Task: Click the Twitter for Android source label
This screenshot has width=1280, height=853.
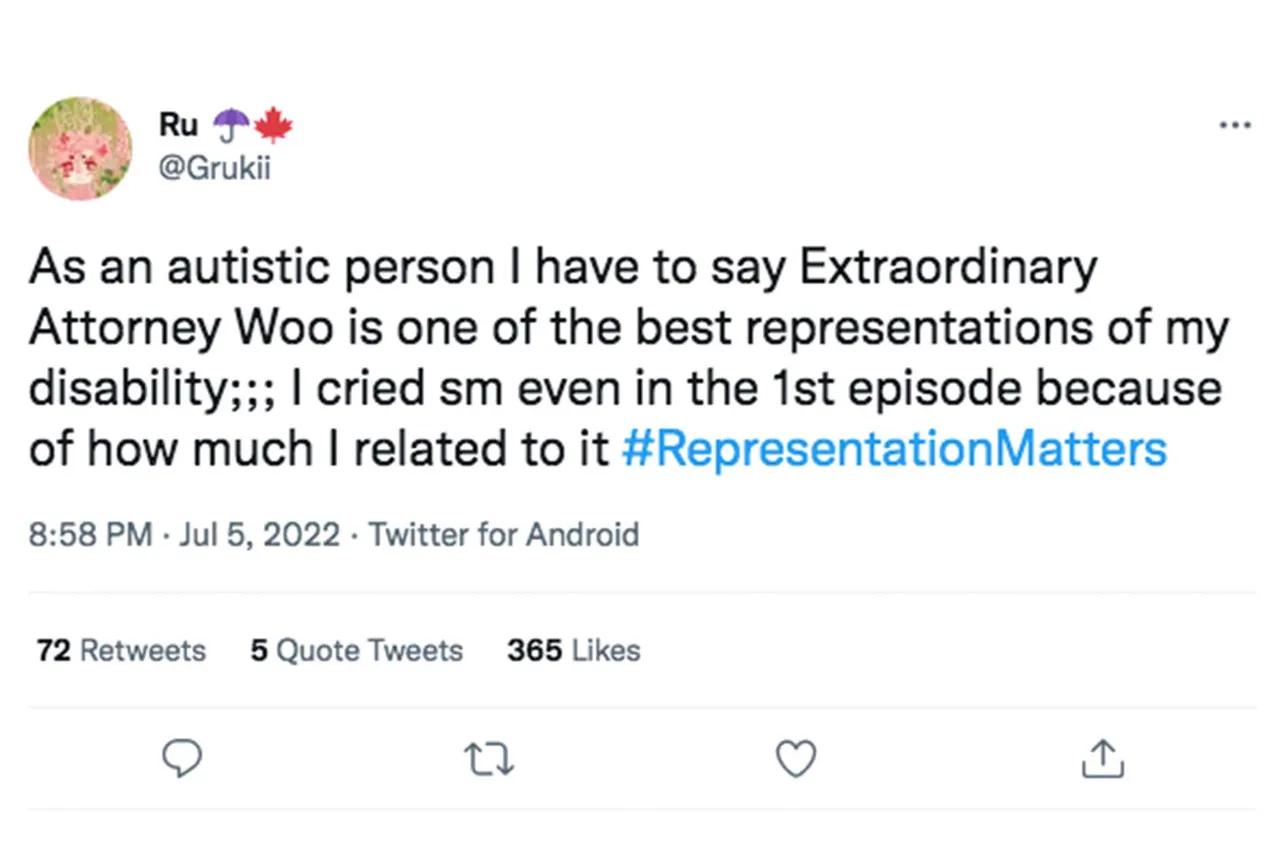Action: click(x=504, y=535)
